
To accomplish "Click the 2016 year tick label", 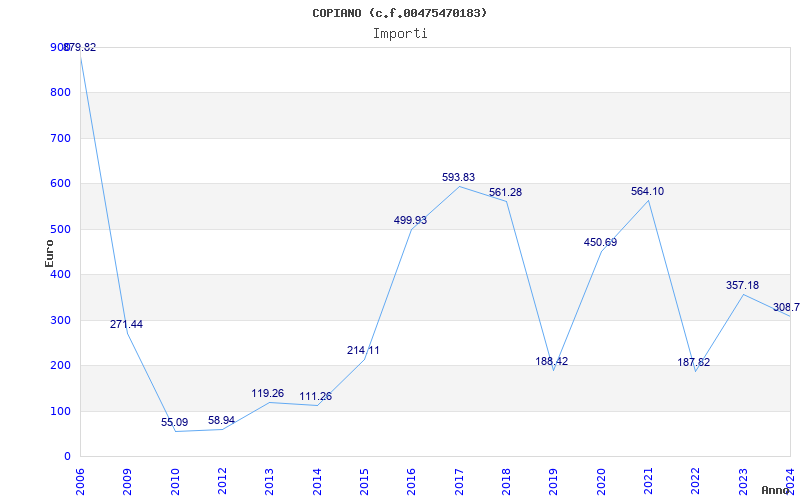I will (411, 482).
